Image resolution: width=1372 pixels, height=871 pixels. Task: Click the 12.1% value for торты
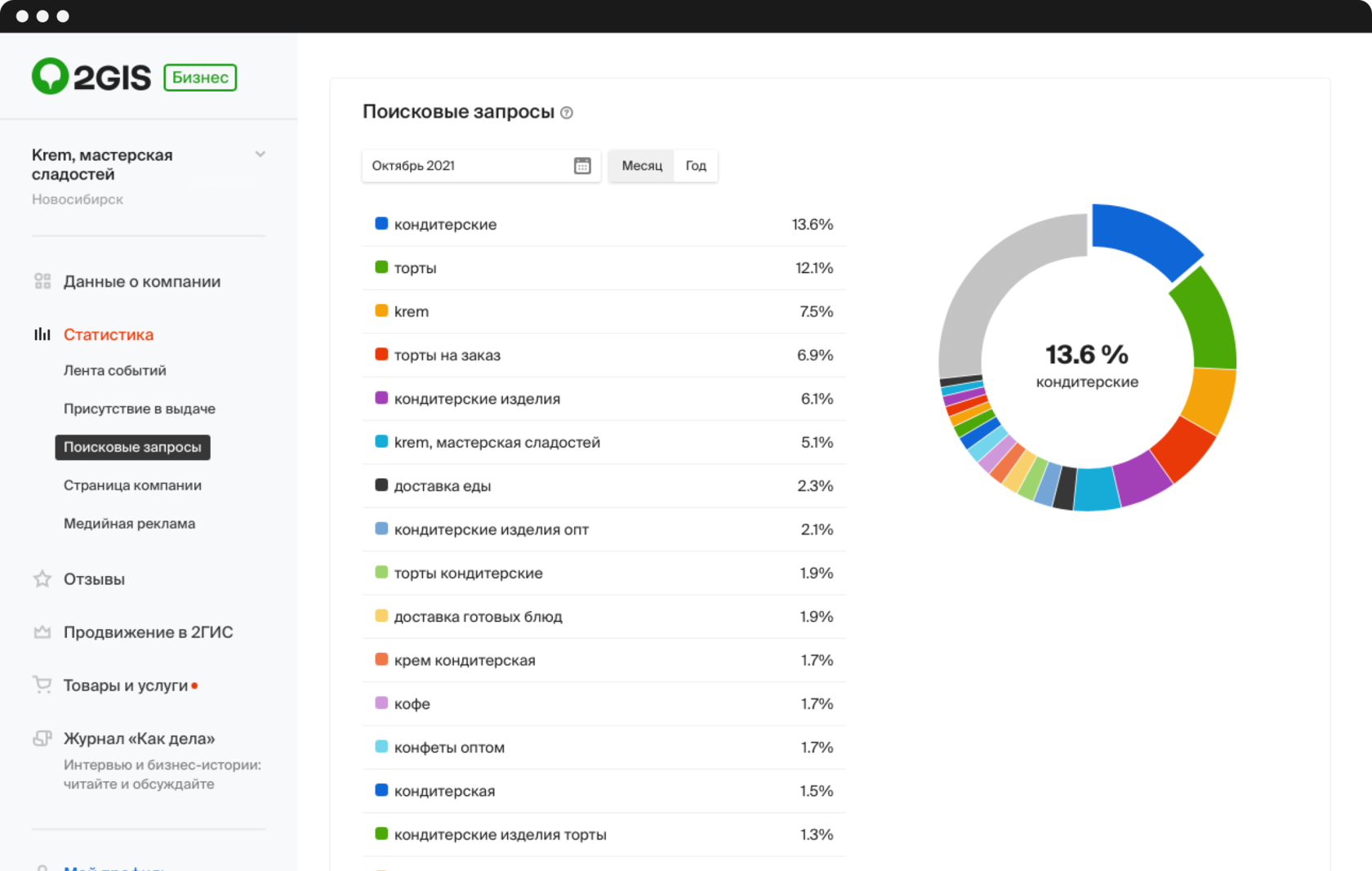pos(814,268)
